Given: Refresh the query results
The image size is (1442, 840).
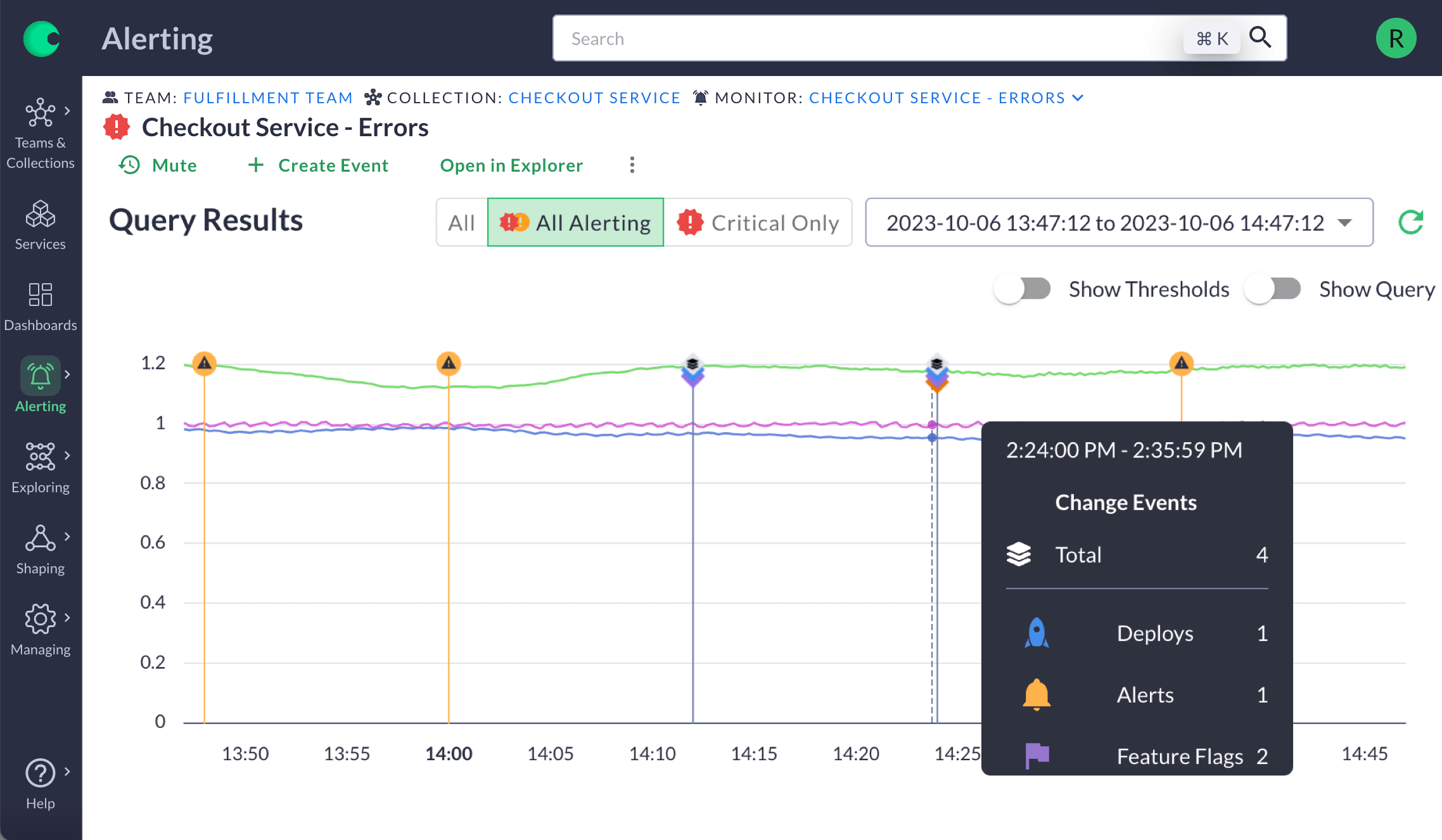Looking at the screenshot, I should [1412, 222].
